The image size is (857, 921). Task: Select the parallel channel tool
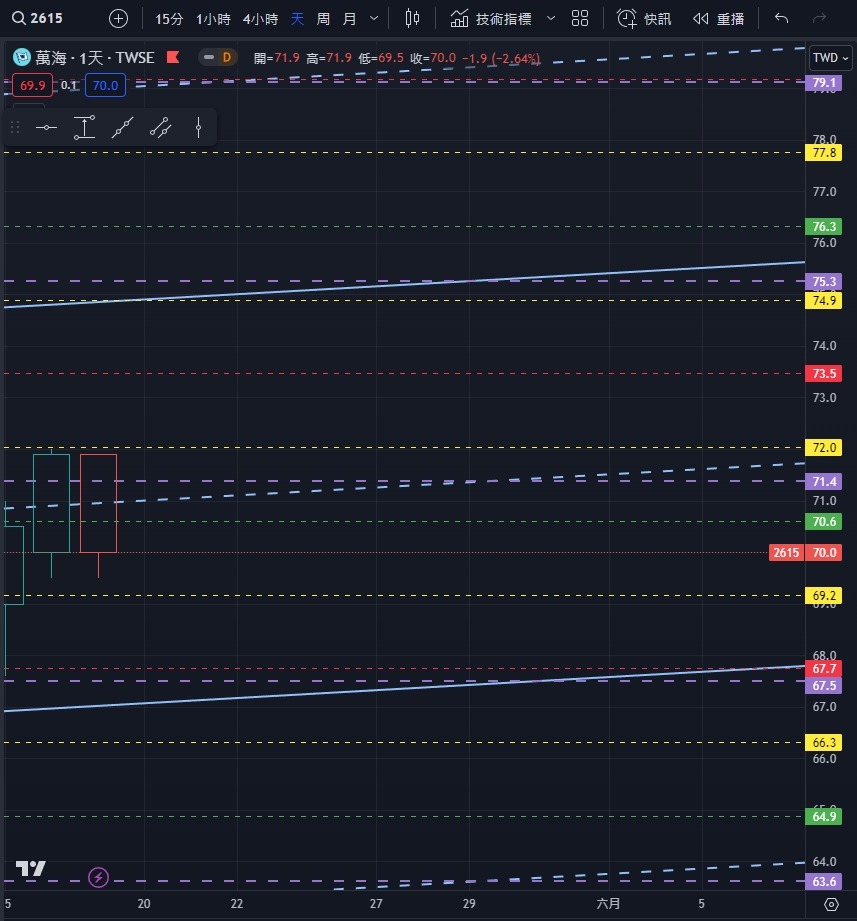pyautogui.click(x=160, y=127)
